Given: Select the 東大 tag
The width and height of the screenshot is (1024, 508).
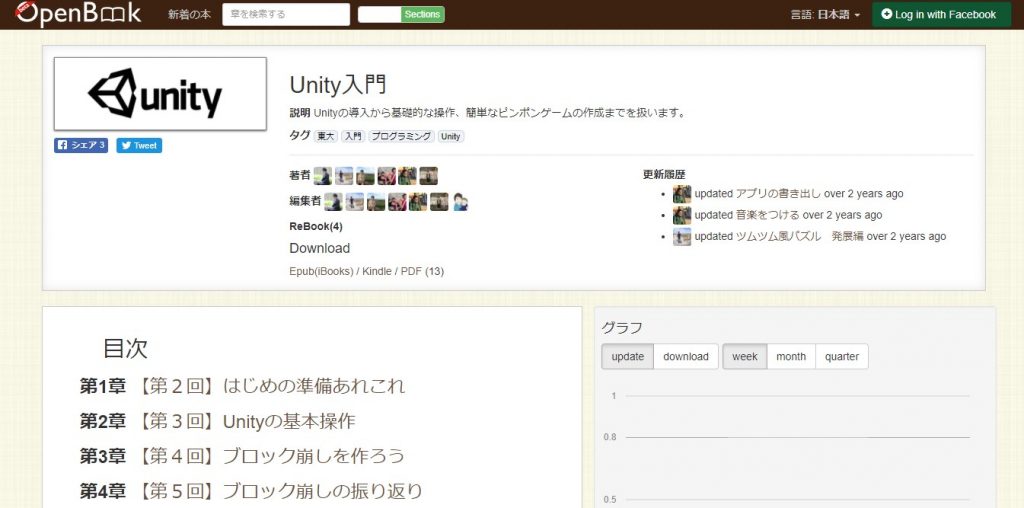Looking at the screenshot, I should (326, 136).
